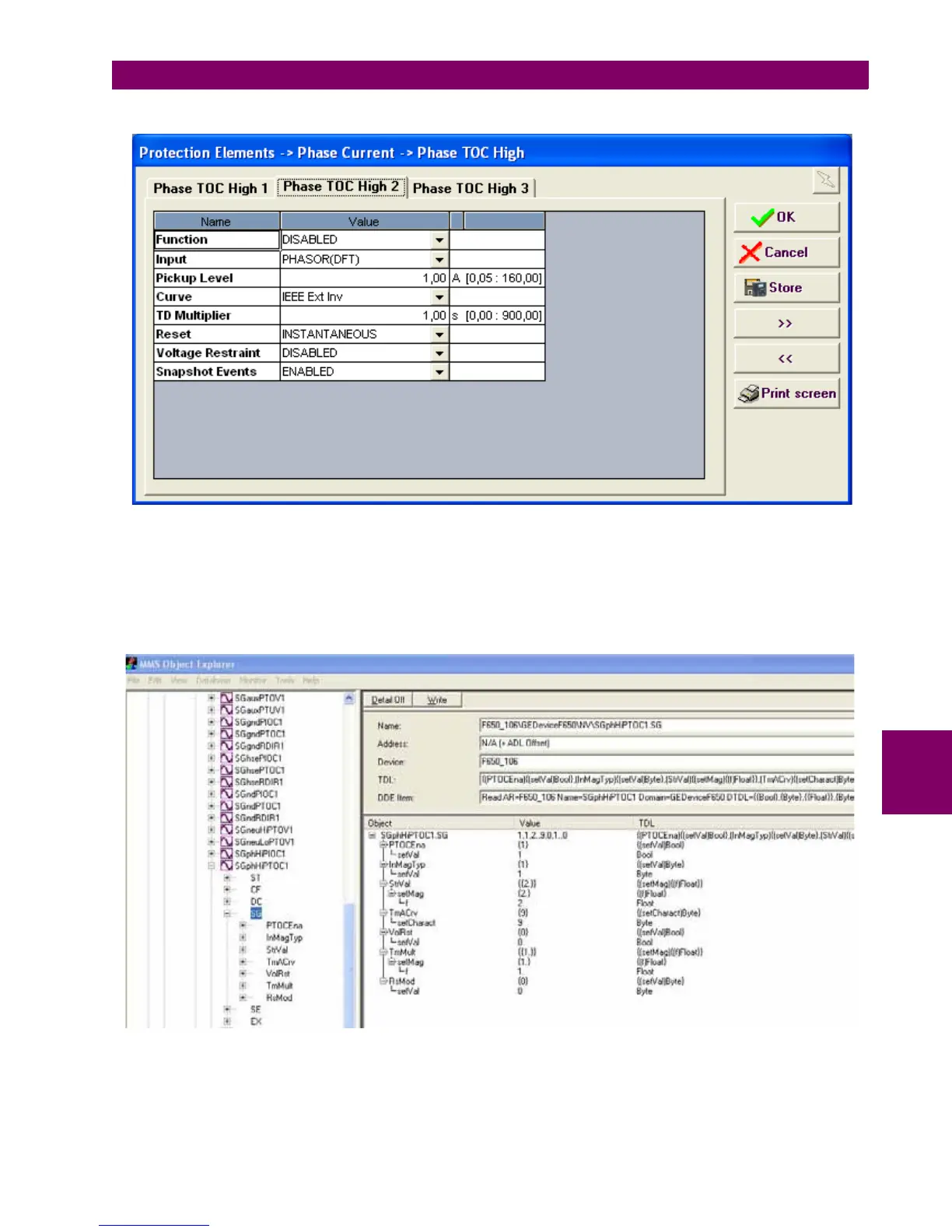952x1232 pixels.
Task: Select the SGhsePTOC1 node icon
Action: pos(226,770)
